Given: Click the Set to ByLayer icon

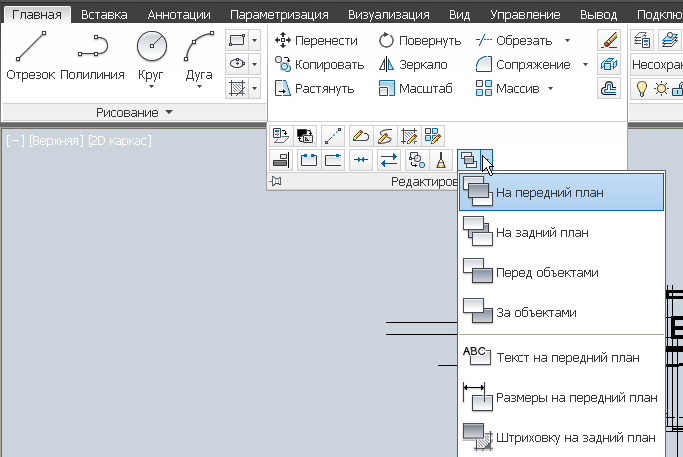Looking at the screenshot, I should tap(281, 135).
